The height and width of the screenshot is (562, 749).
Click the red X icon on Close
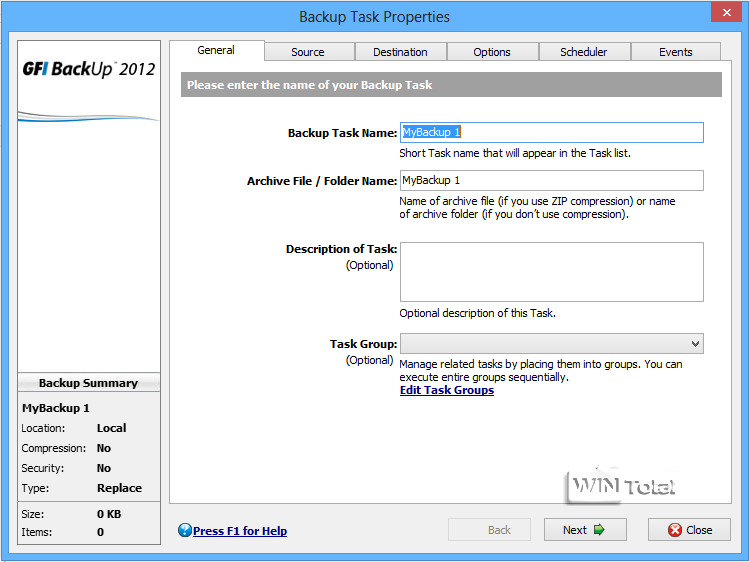[675, 530]
